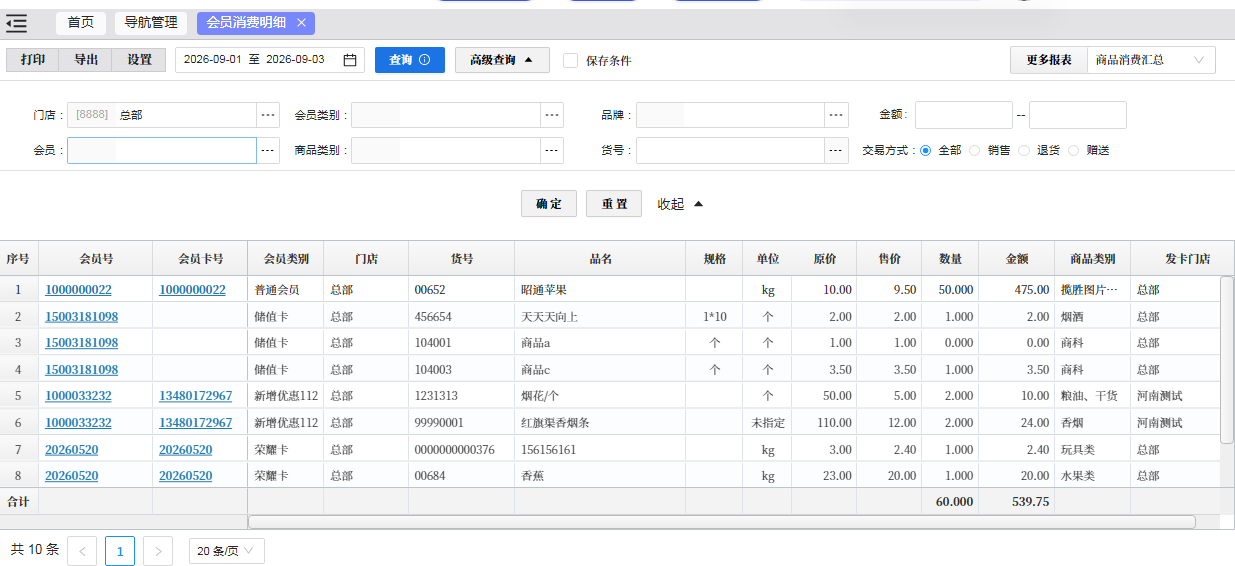Enable the 保存条件 checkbox
The height and width of the screenshot is (566, 1235).
(x=571, y=60)
